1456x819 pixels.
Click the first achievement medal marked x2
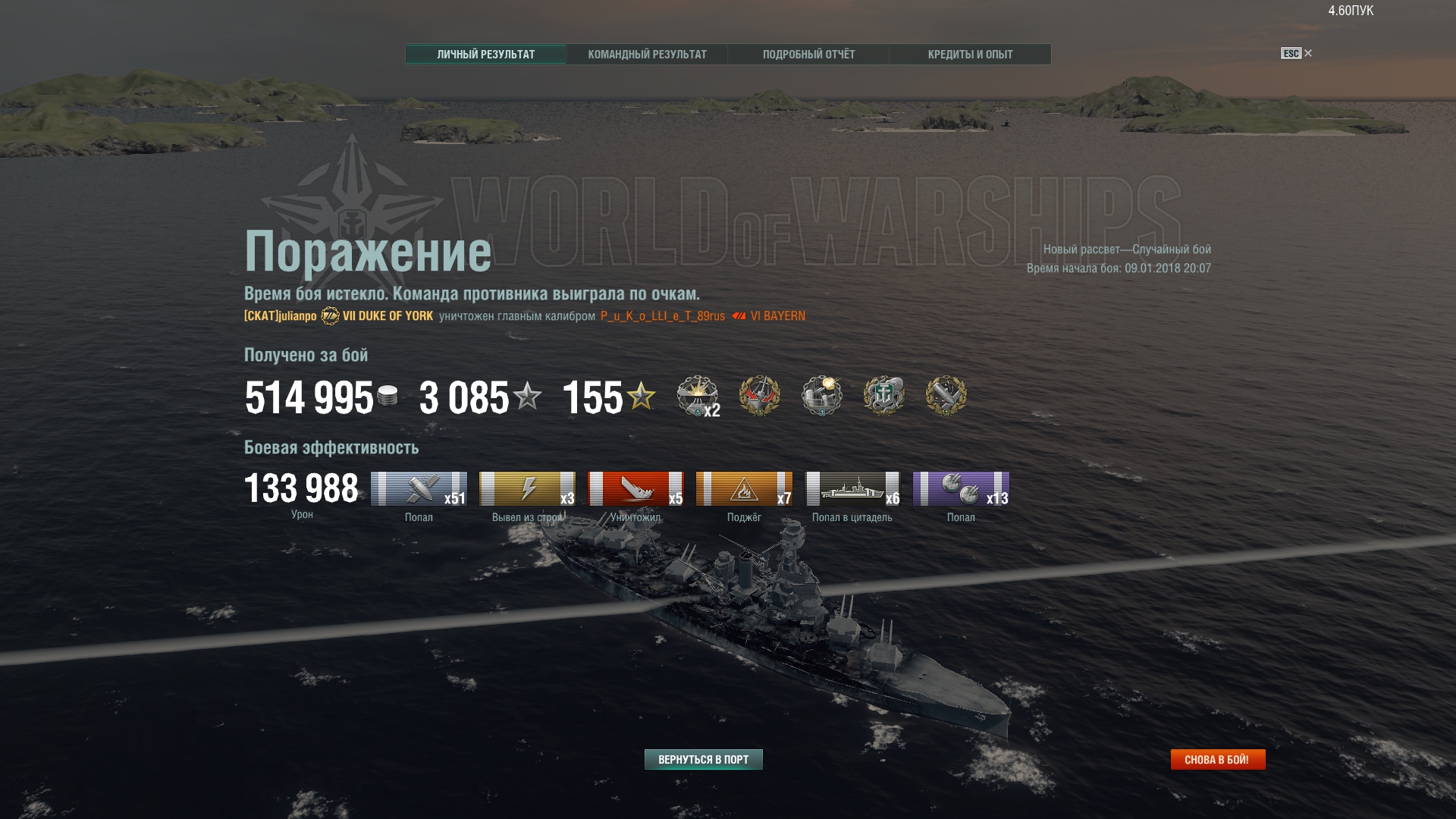tap(698, 396)
